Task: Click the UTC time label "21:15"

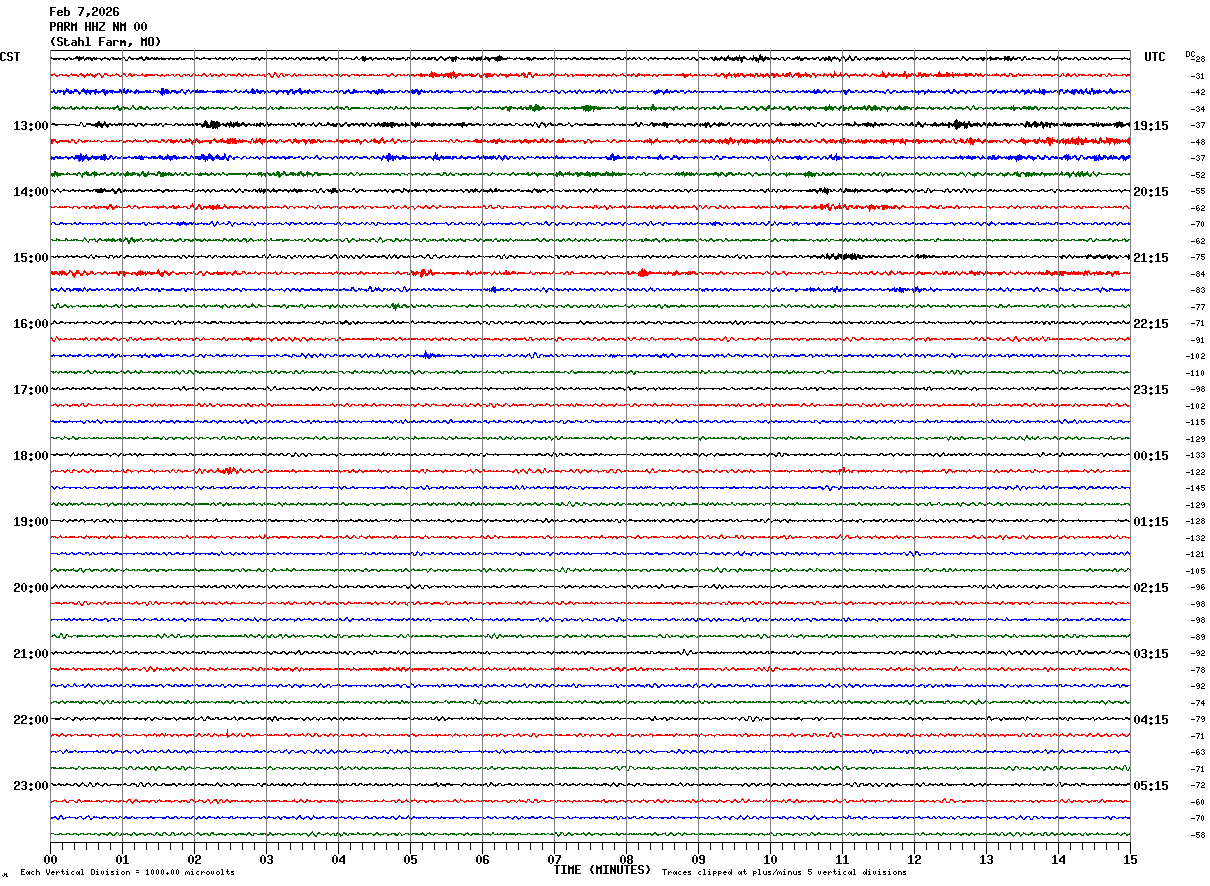Action: click(x=1151, y=258)
